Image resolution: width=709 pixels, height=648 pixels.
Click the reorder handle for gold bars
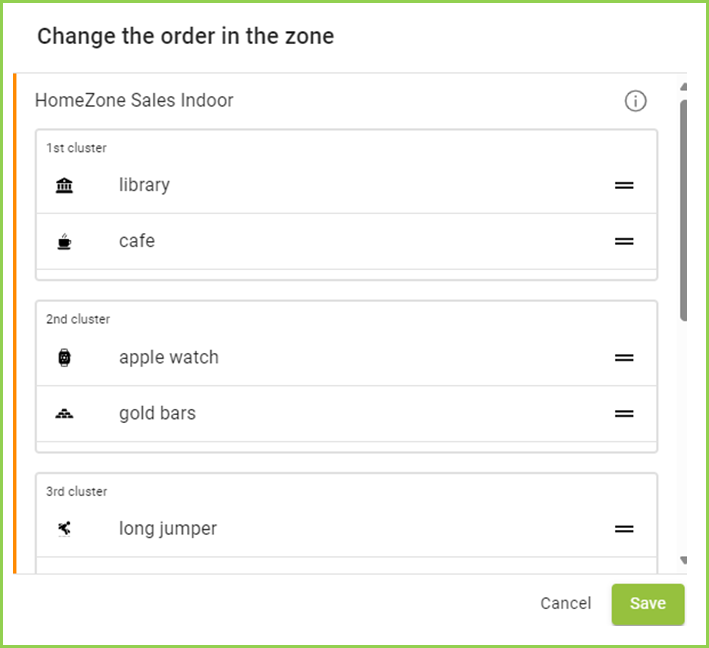(624, 413)
